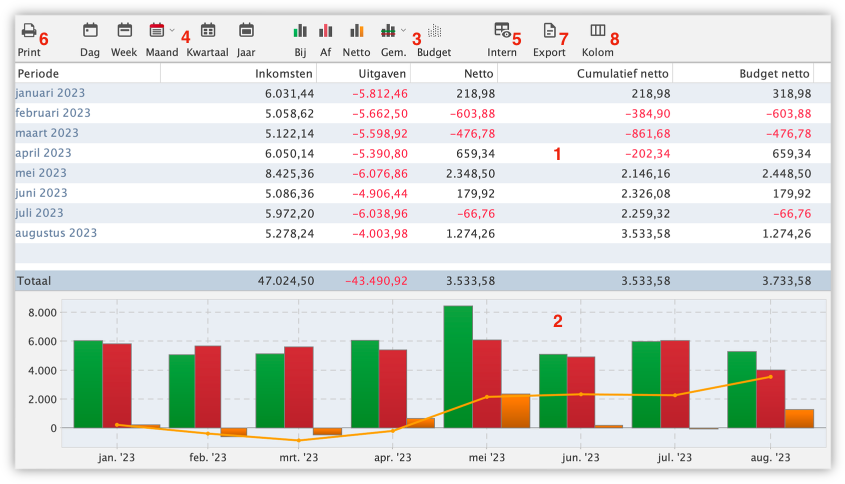845x484 pixels.
Task: Open the Kolom column settings
Action: coord(598,31)
